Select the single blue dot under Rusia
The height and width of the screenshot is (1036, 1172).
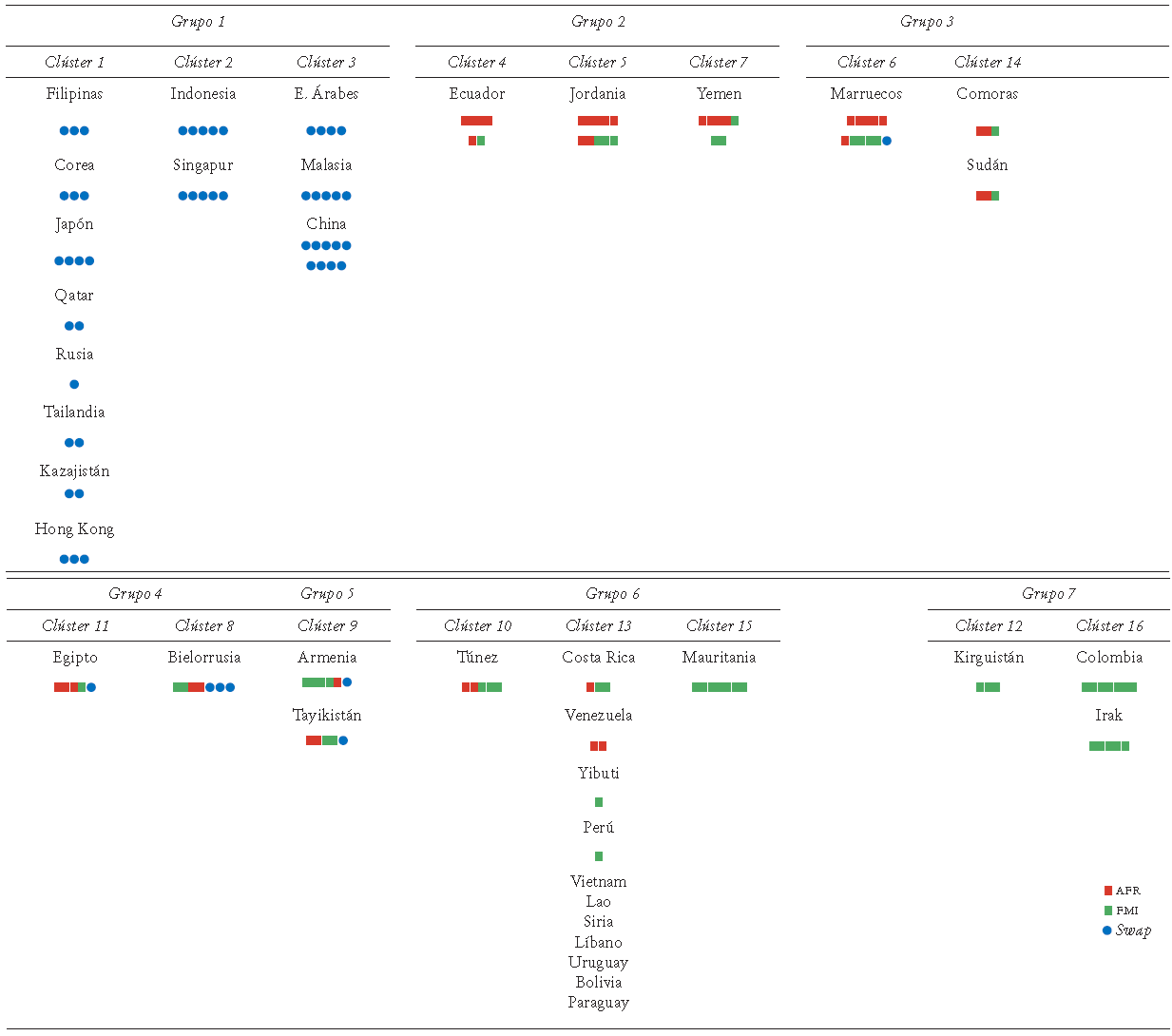click(74, 384)
